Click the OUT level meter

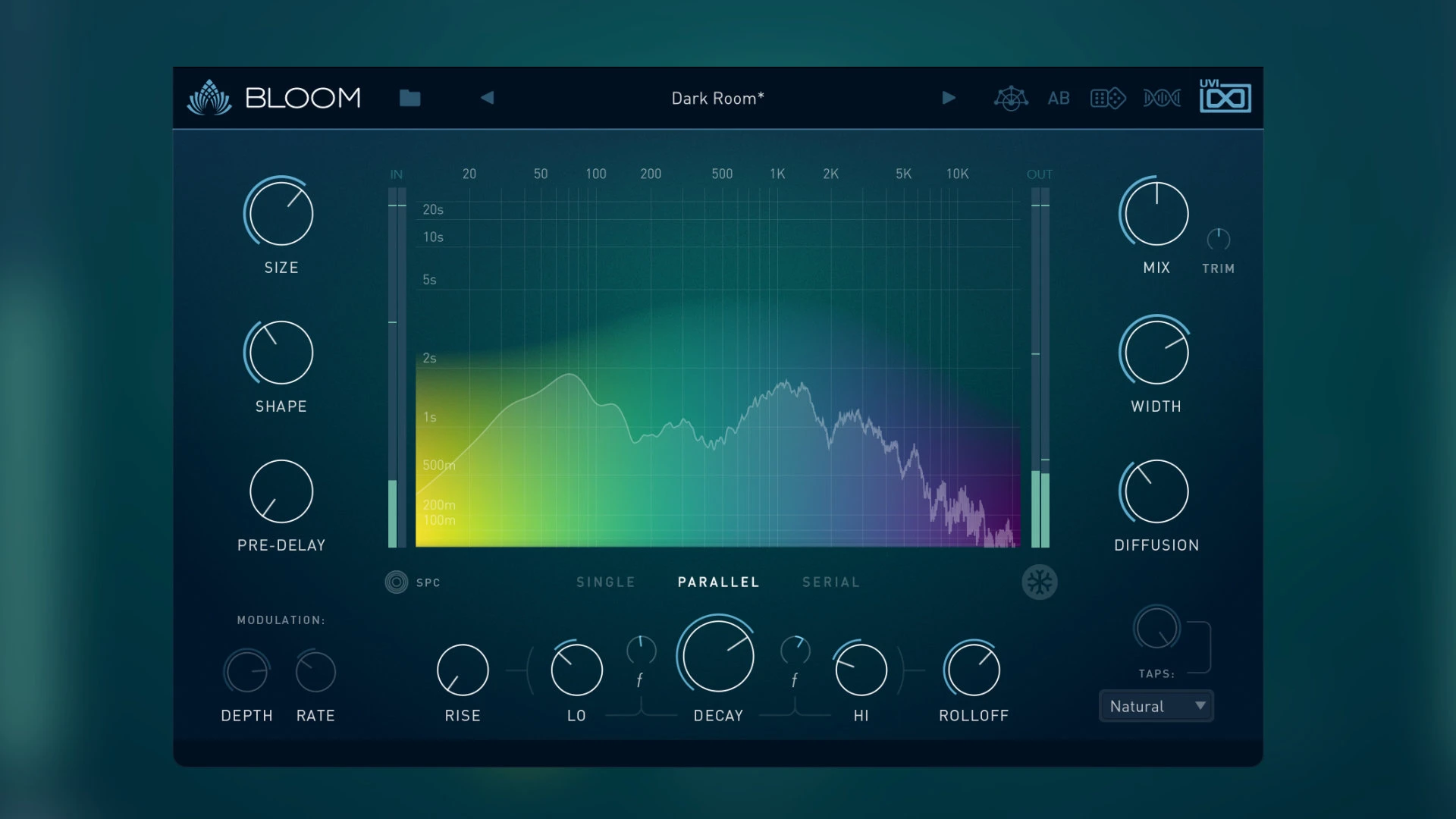click(x=1040, y=368)
